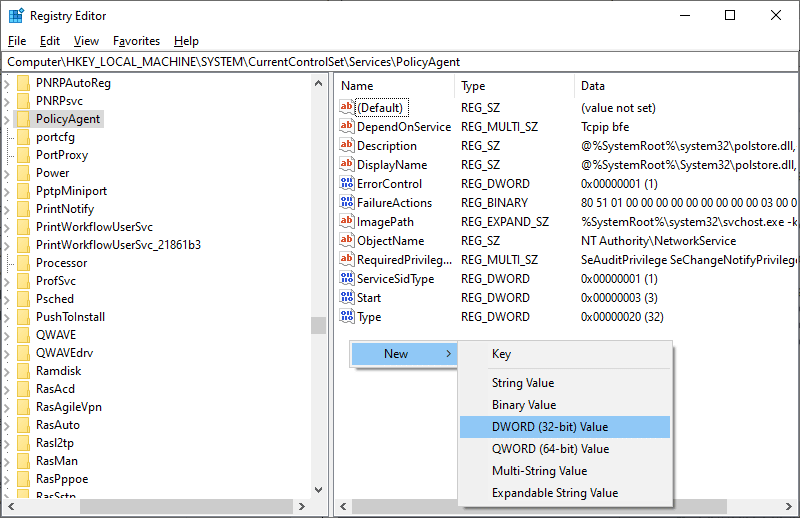The height and width of the screenshot is (518, 800).
Task: Click the (Default) value string icon
Action: (347, 107)
